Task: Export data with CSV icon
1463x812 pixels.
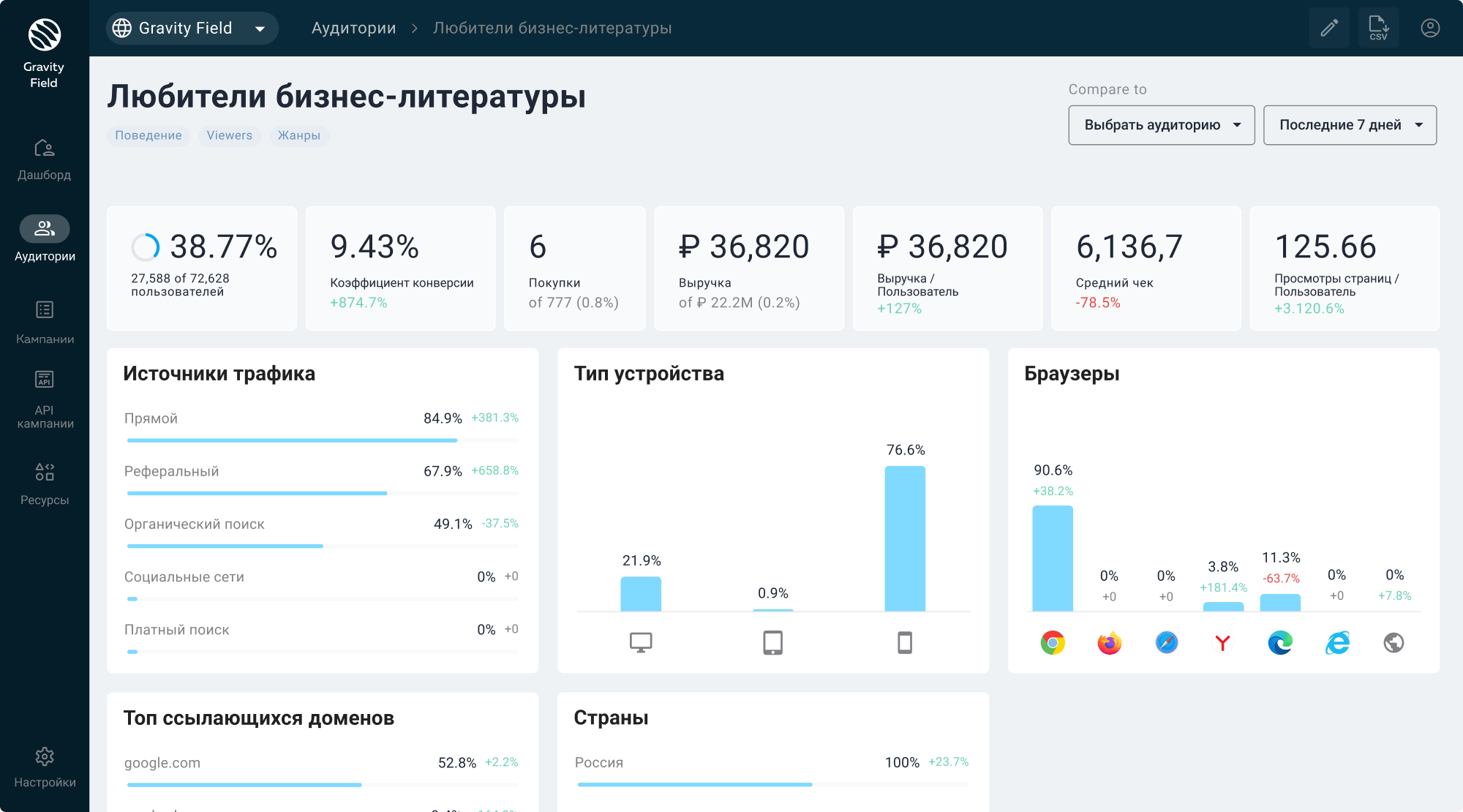Action: 1378,28
